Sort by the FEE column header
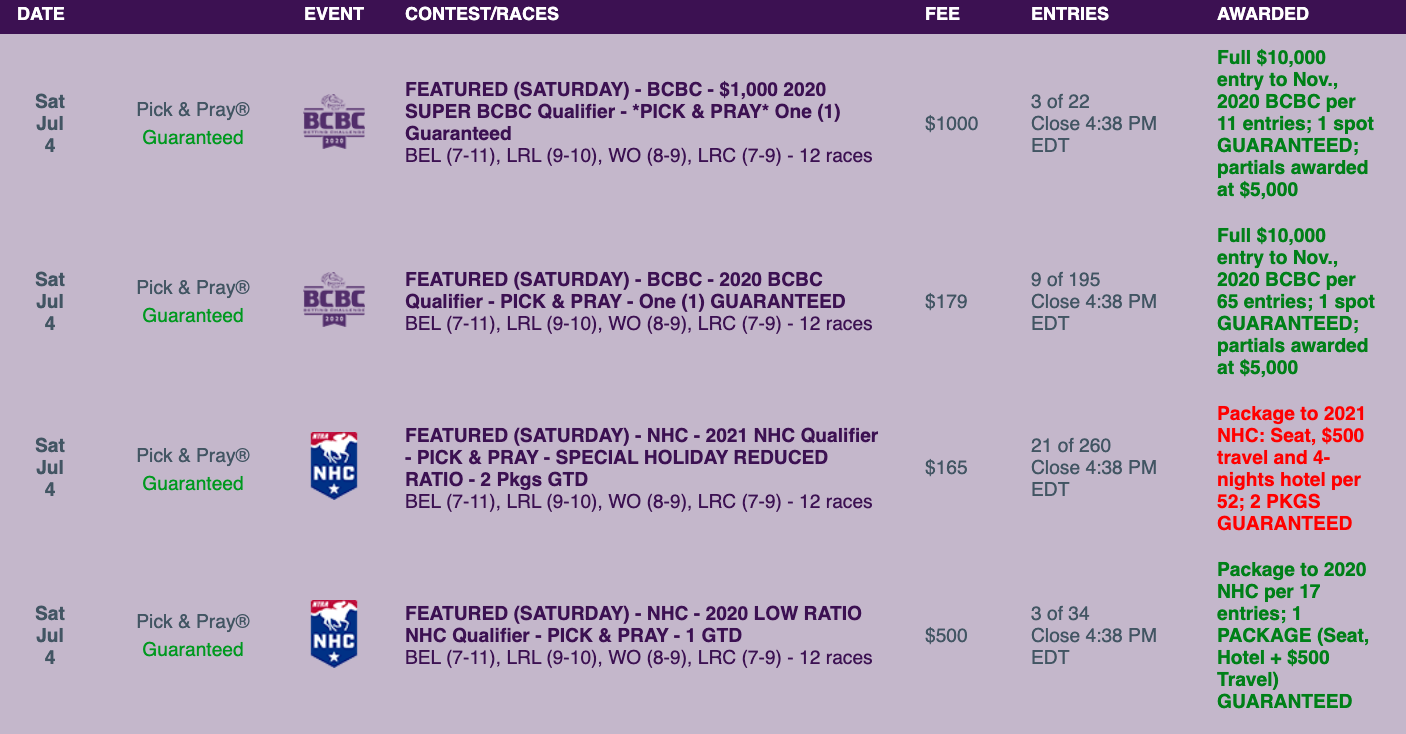 [x=942, y=14]
